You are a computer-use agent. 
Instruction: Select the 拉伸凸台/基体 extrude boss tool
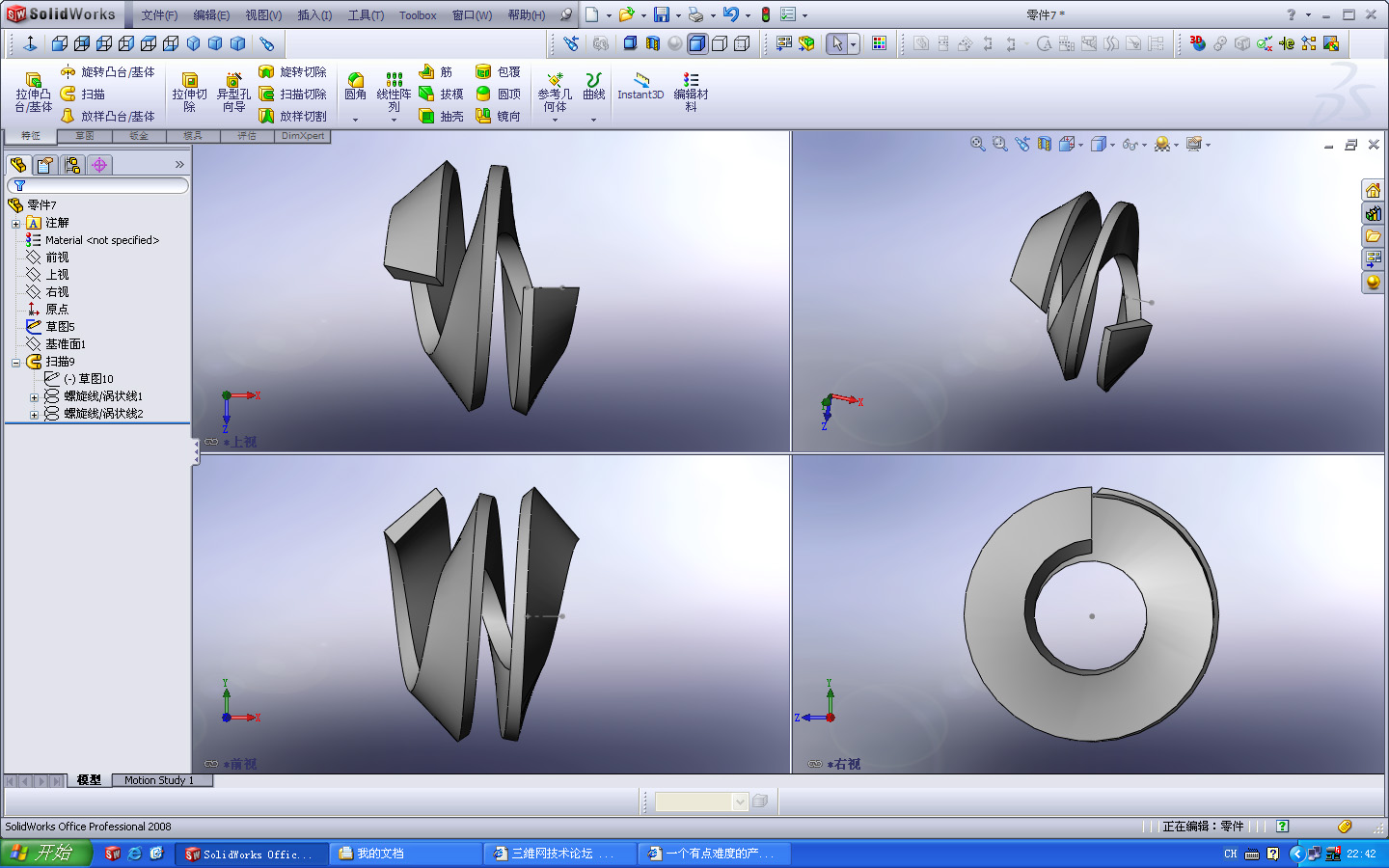click(x=34, y=93)
